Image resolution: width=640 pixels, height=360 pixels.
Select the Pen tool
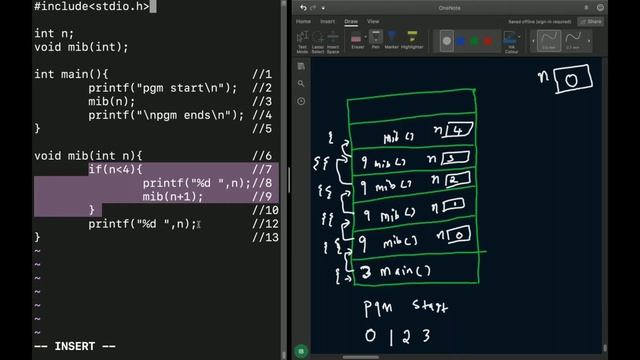[376, 40]
